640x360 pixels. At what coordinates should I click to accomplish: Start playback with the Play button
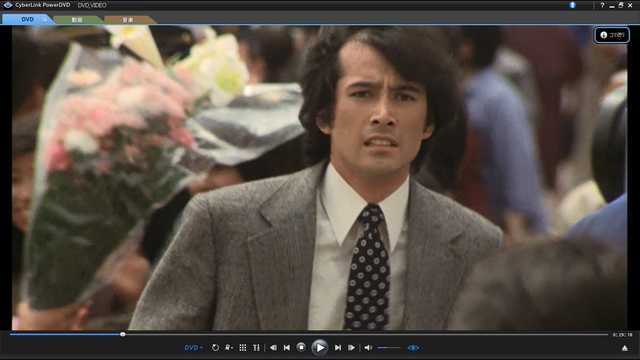coord(320,348)
